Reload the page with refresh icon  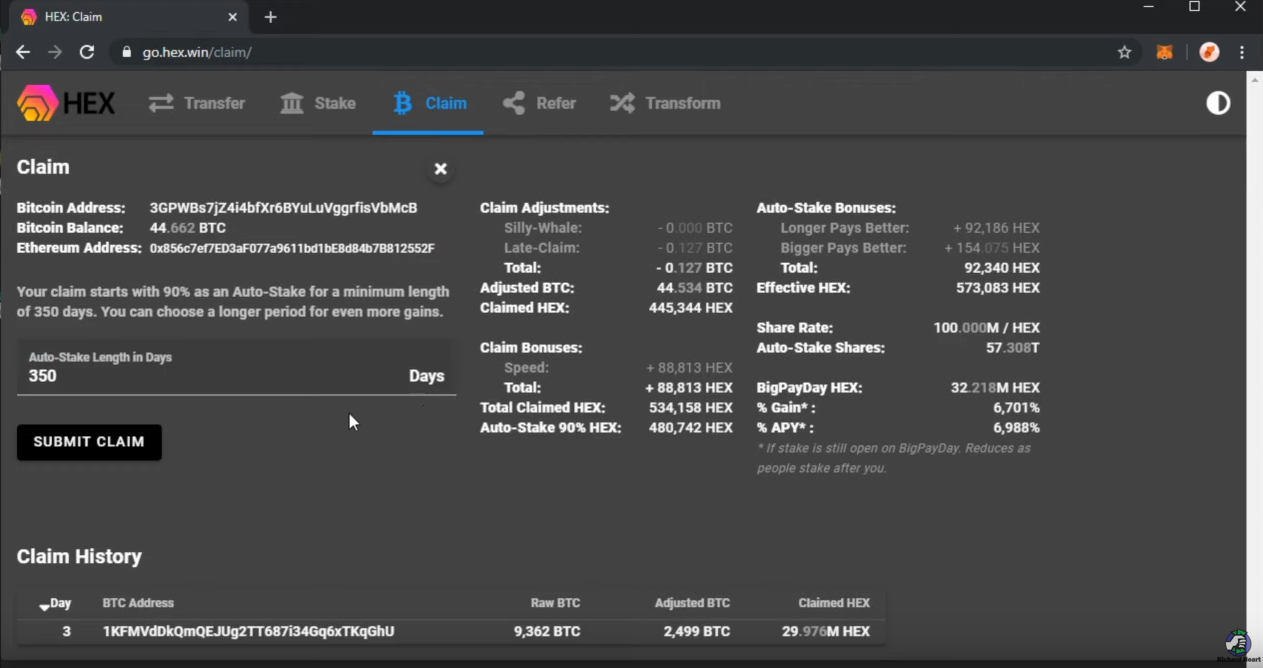click(x=87, y=52)
